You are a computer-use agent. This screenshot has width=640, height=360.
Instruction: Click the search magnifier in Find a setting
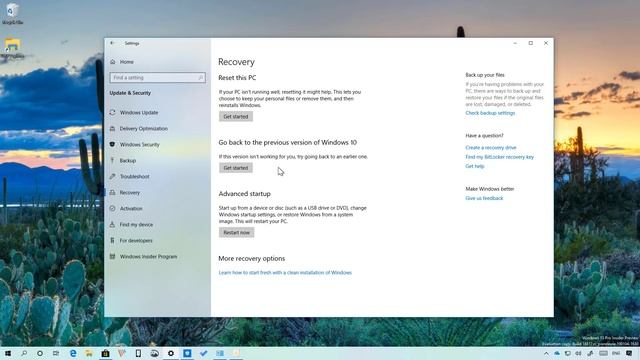200,78
